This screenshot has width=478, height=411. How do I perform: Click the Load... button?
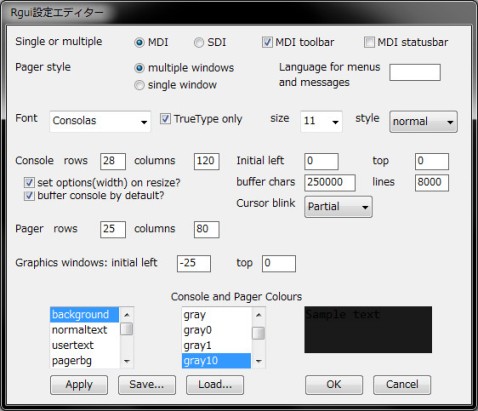215,385
